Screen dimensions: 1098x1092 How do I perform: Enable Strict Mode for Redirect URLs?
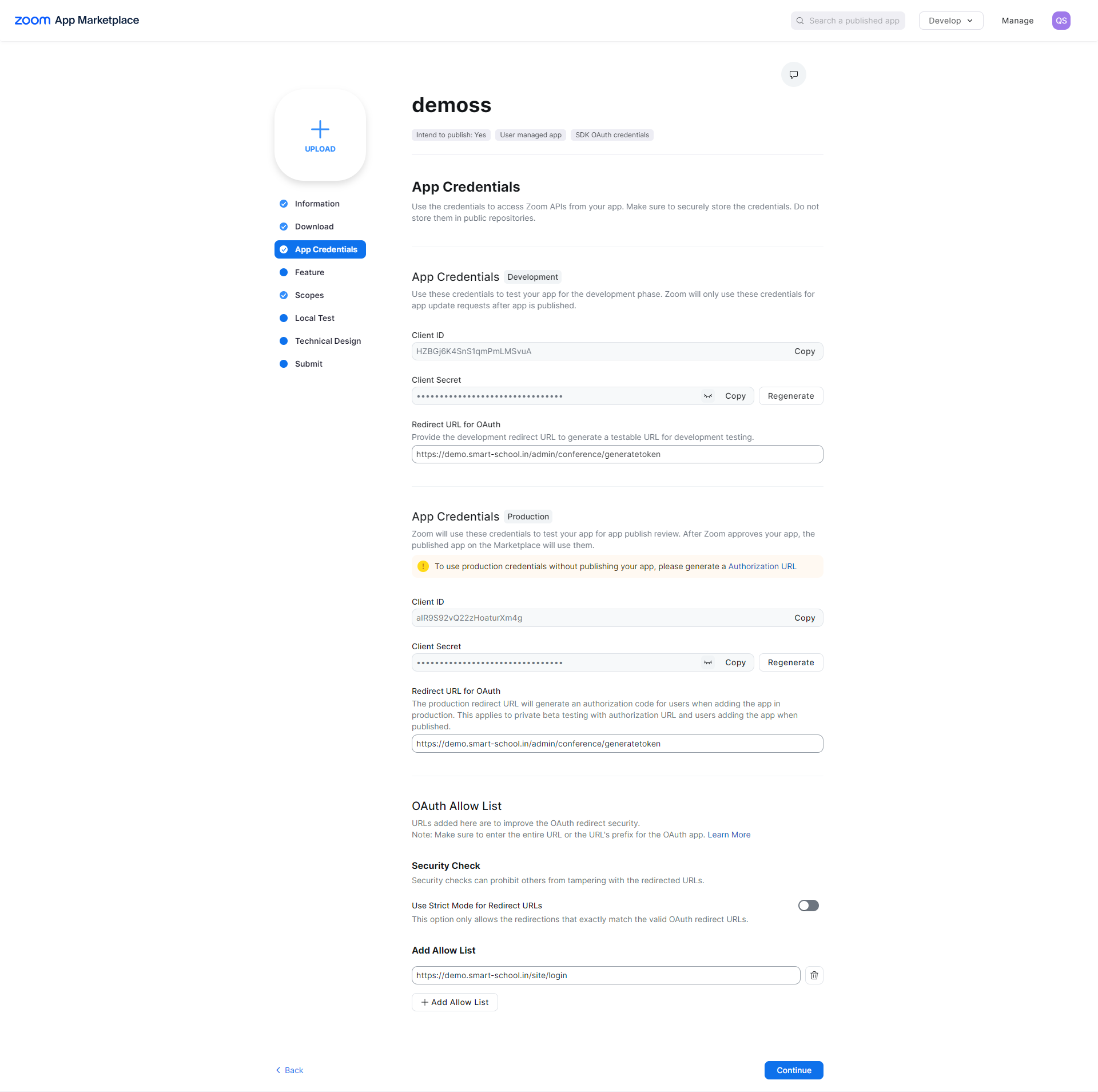(808, 906)
